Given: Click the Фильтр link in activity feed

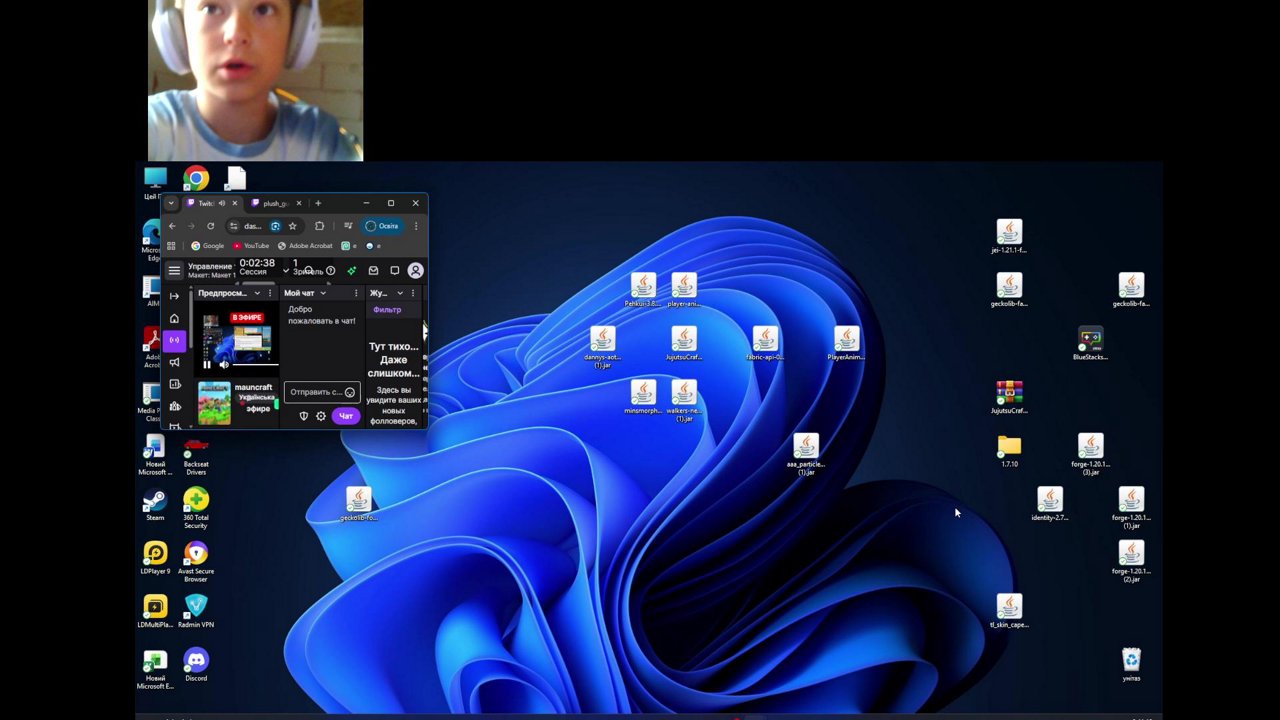Looking at the screenshot, I should (387, 310).
